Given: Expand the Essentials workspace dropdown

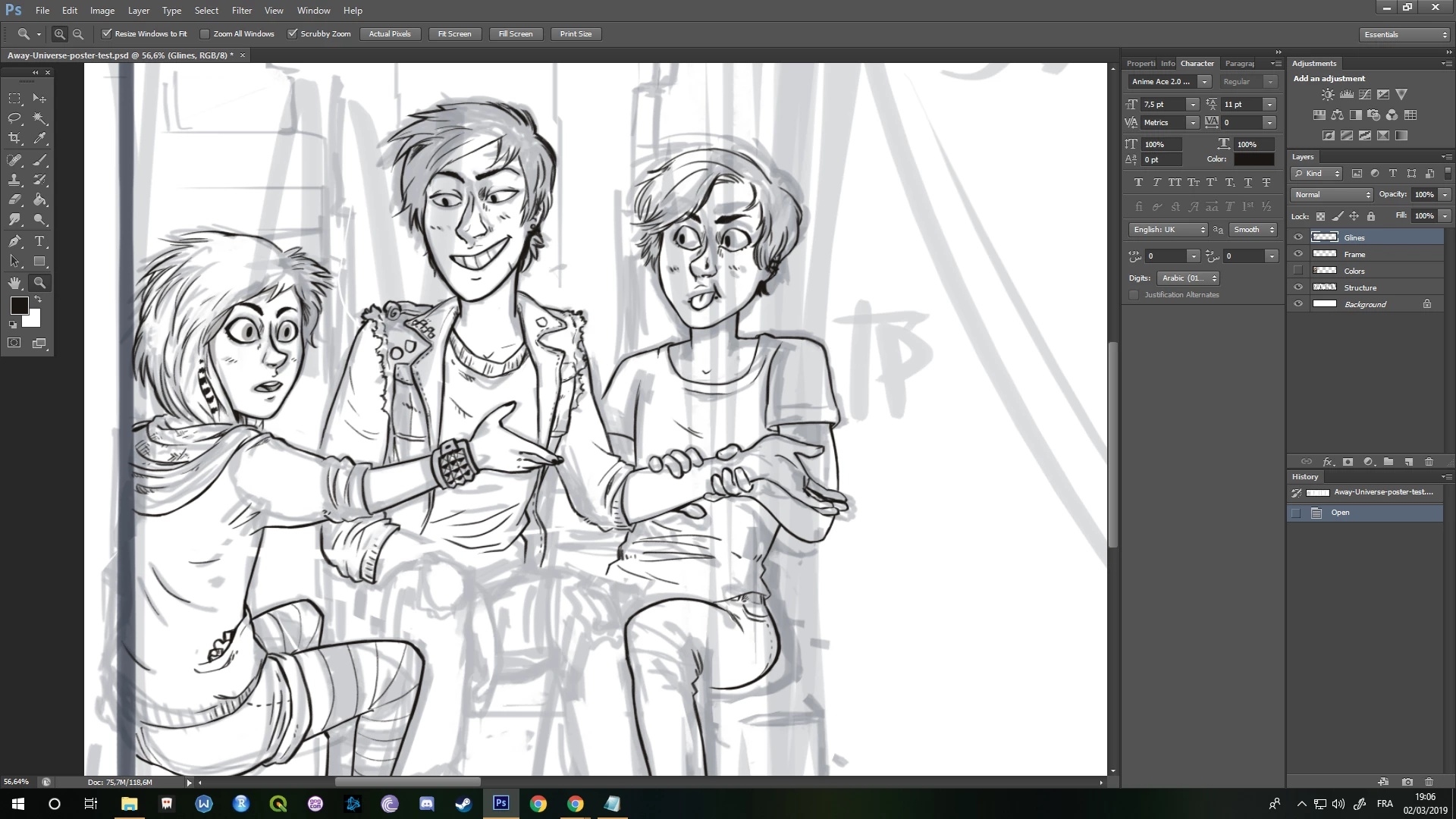Looking at the screenshot, I should [1404, 35].
